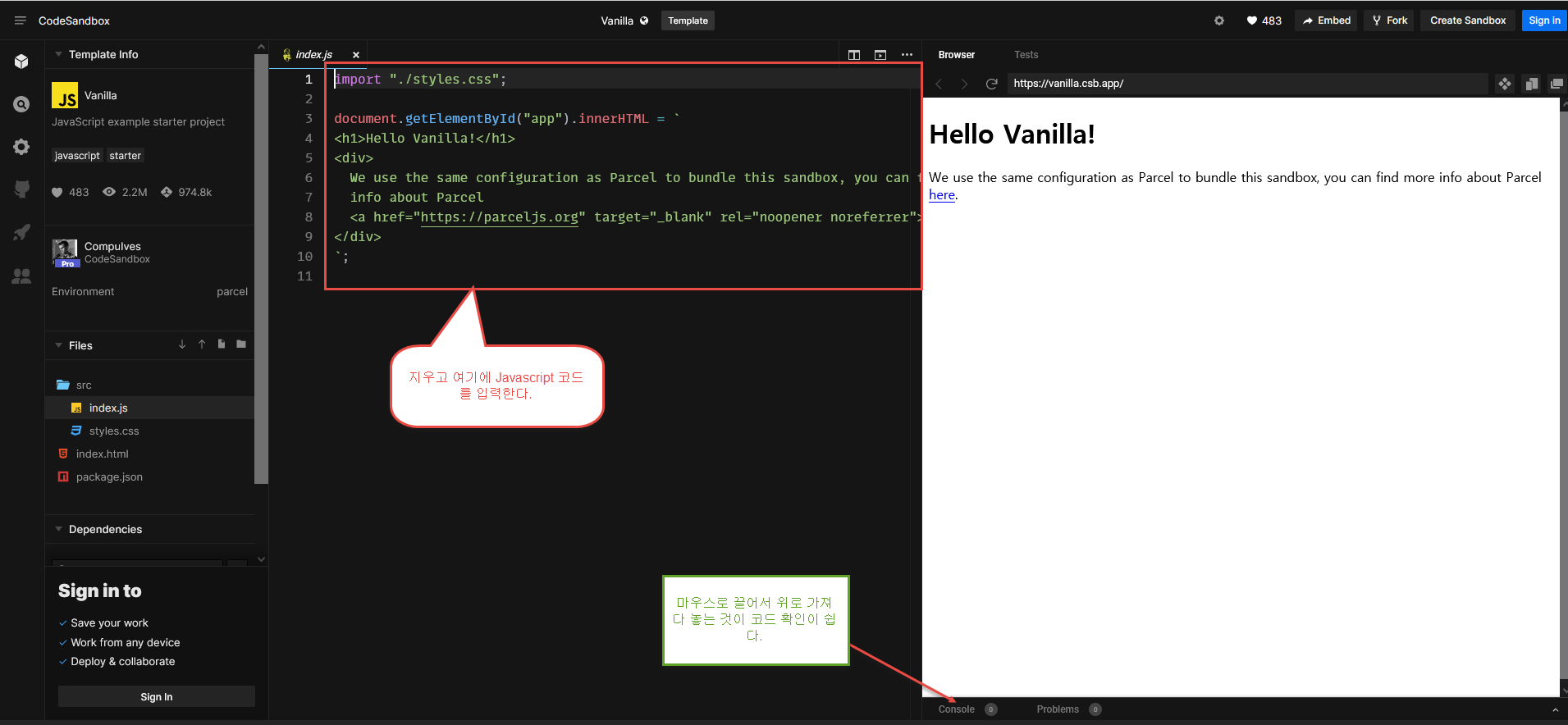This screenshot has height=725, width=1568.
Task: Click the new folder icon in Files header
Action: (241, 344)
